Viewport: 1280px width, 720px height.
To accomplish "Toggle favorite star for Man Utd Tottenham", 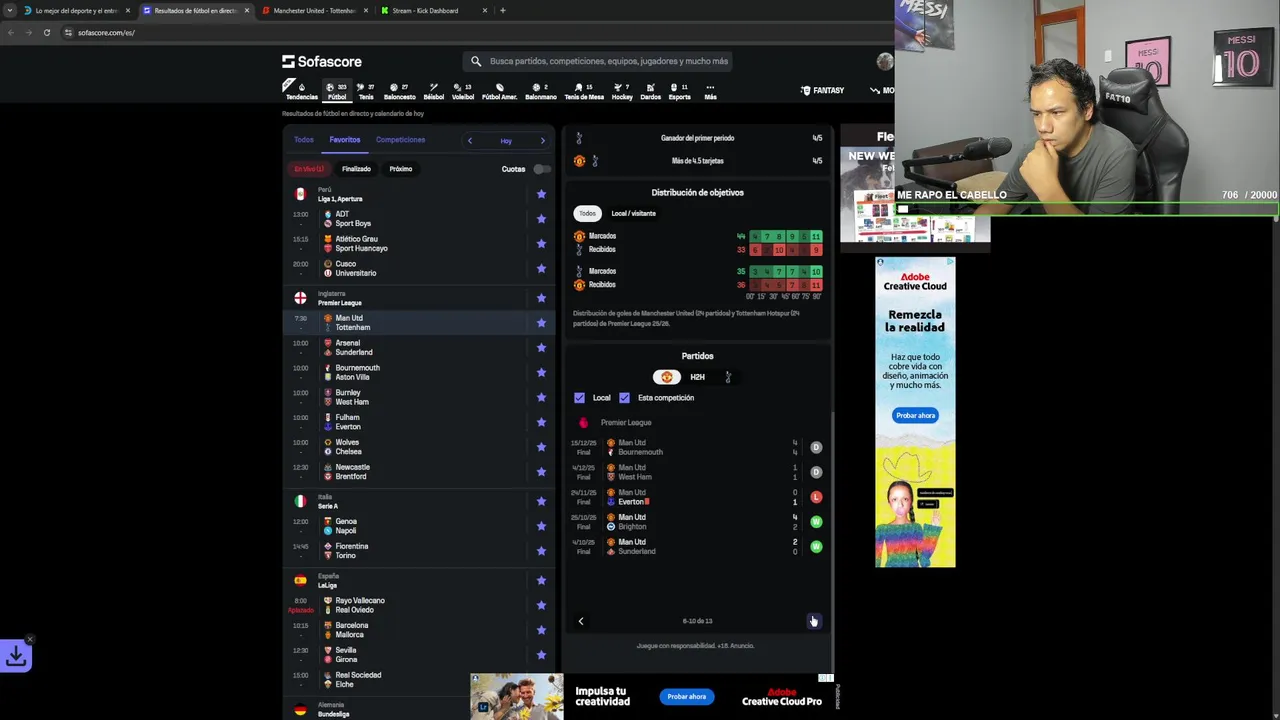I will 541,323.
